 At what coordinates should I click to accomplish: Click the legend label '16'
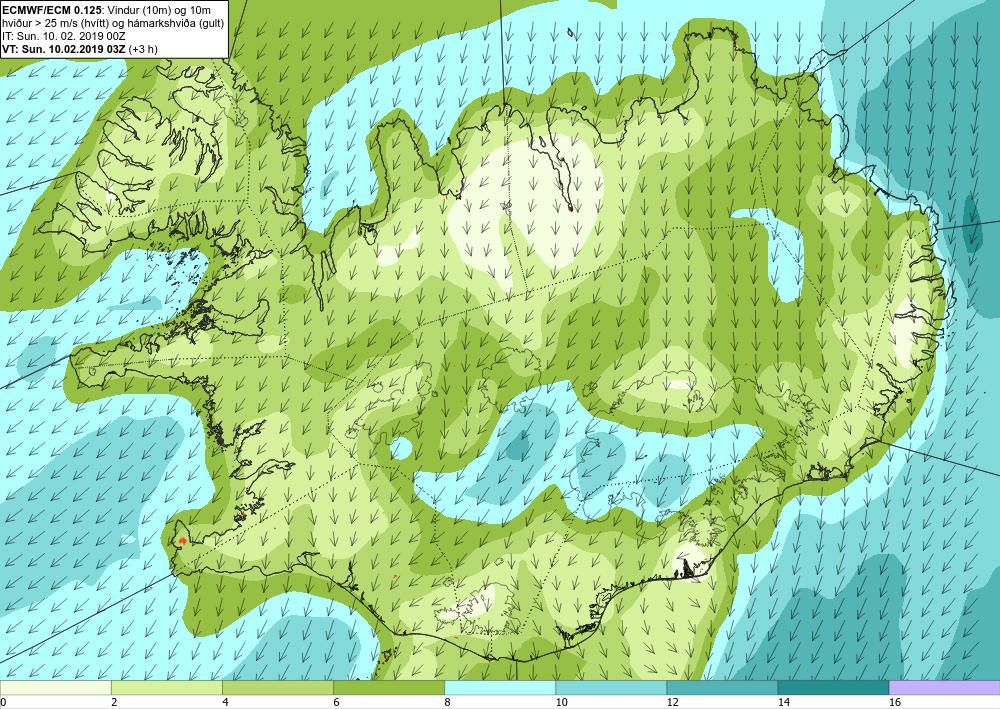click(895, 703)
